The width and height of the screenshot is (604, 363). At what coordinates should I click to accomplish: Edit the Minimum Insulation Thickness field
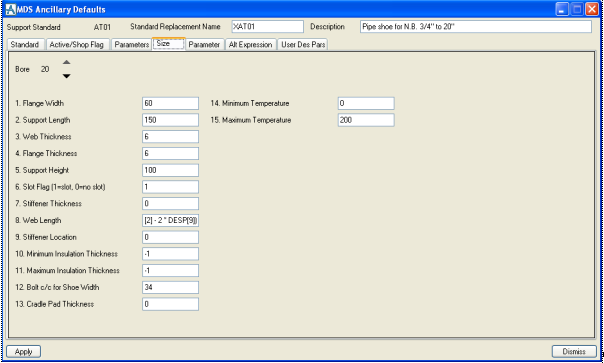click(x=170, y=254)
